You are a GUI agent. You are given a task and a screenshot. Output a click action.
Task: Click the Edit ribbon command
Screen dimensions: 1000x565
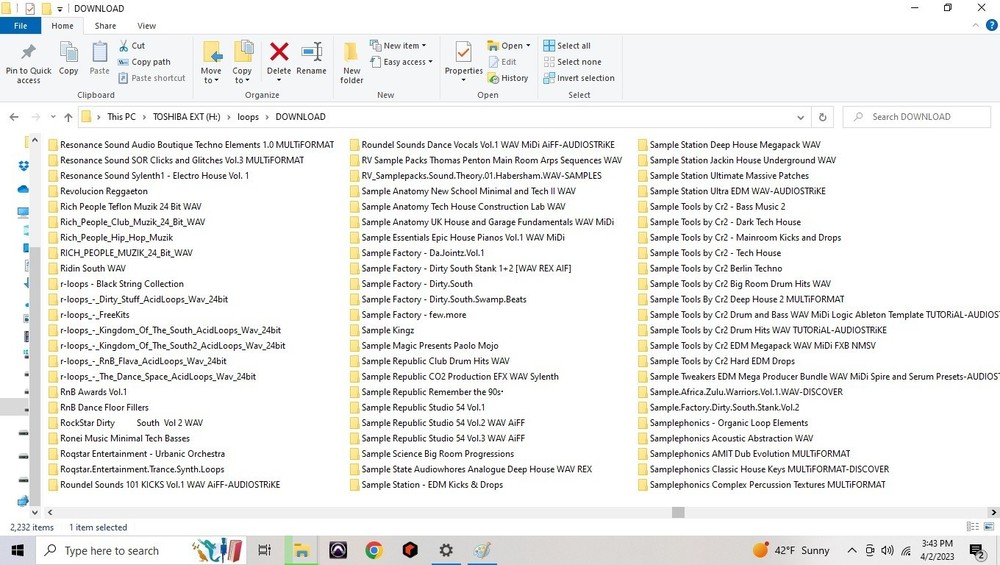(502, 62)
